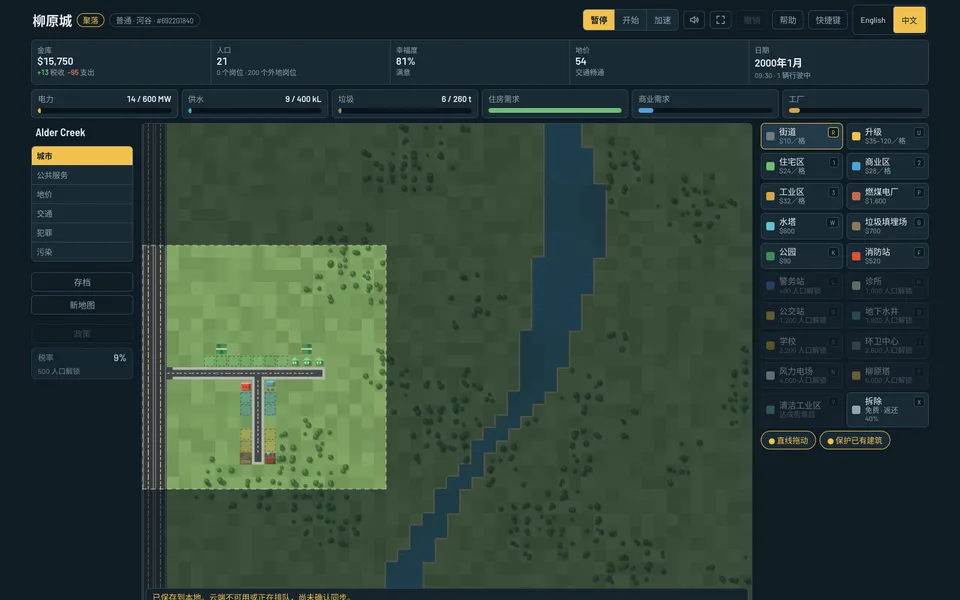This screenshot has height=600, width=960.
Task: Pick the 垃圾填埋场 landfill tool
Action: (887, 226)
